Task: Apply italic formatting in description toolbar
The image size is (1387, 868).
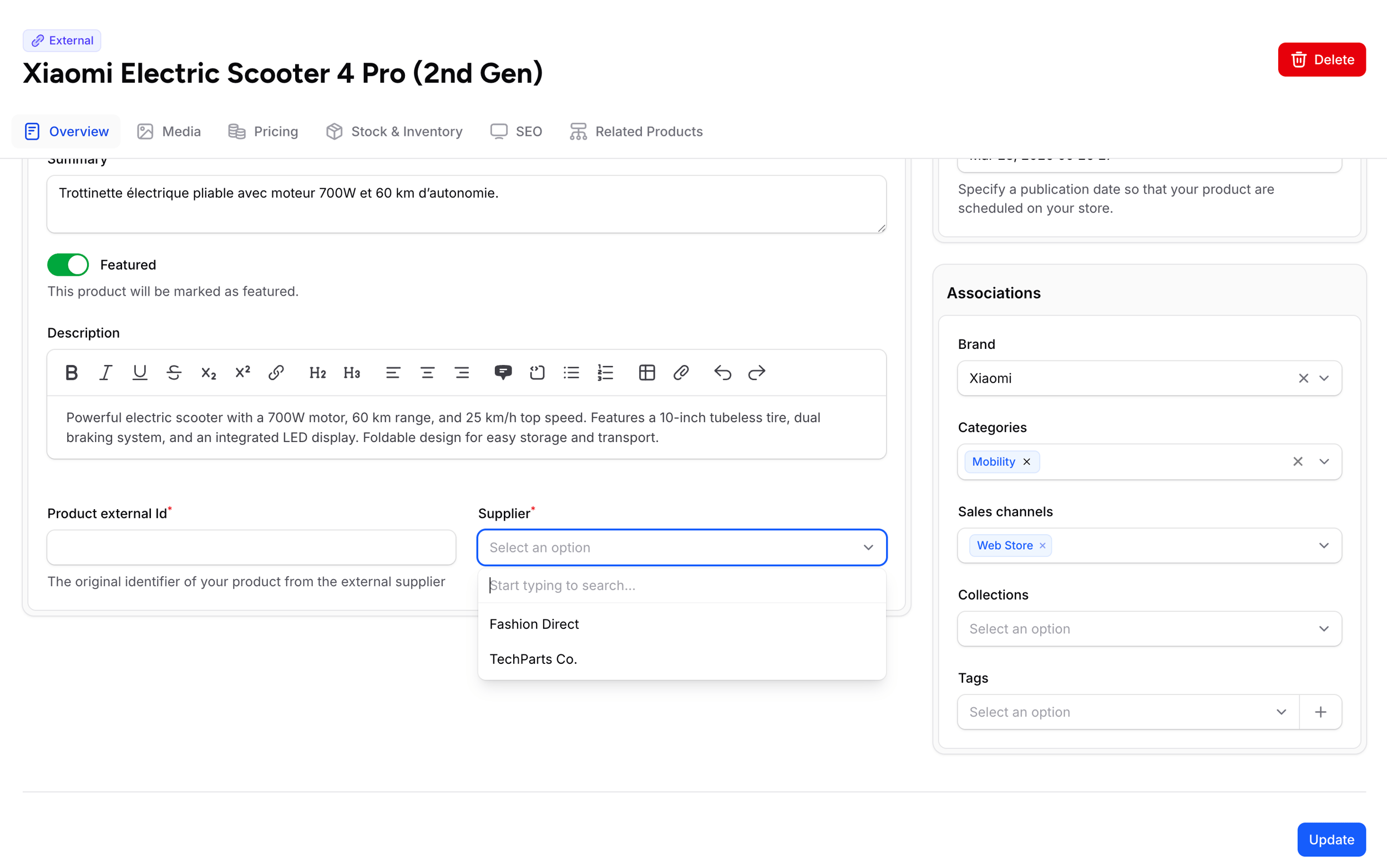Action: [x=105, y=373]
